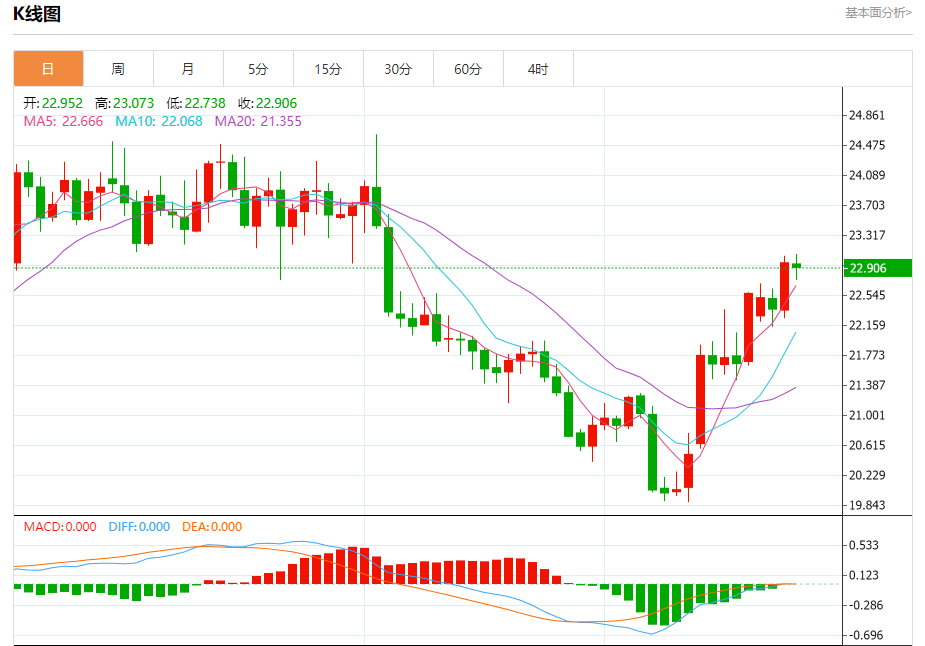This screenshot has height=646, width=925.
Task: Click the latest green candlestick at chart's right
Action: (x=796, y=266)
